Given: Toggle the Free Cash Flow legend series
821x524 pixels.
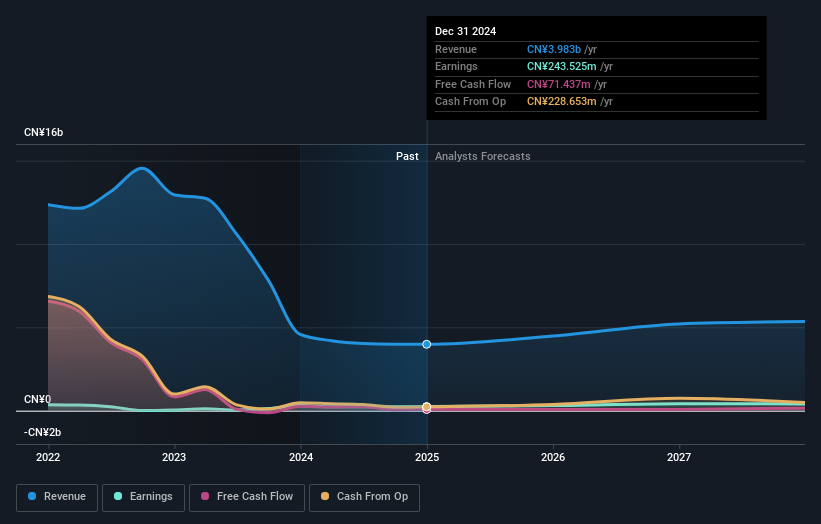Looking at the screenshot, I should coord(247,497).
